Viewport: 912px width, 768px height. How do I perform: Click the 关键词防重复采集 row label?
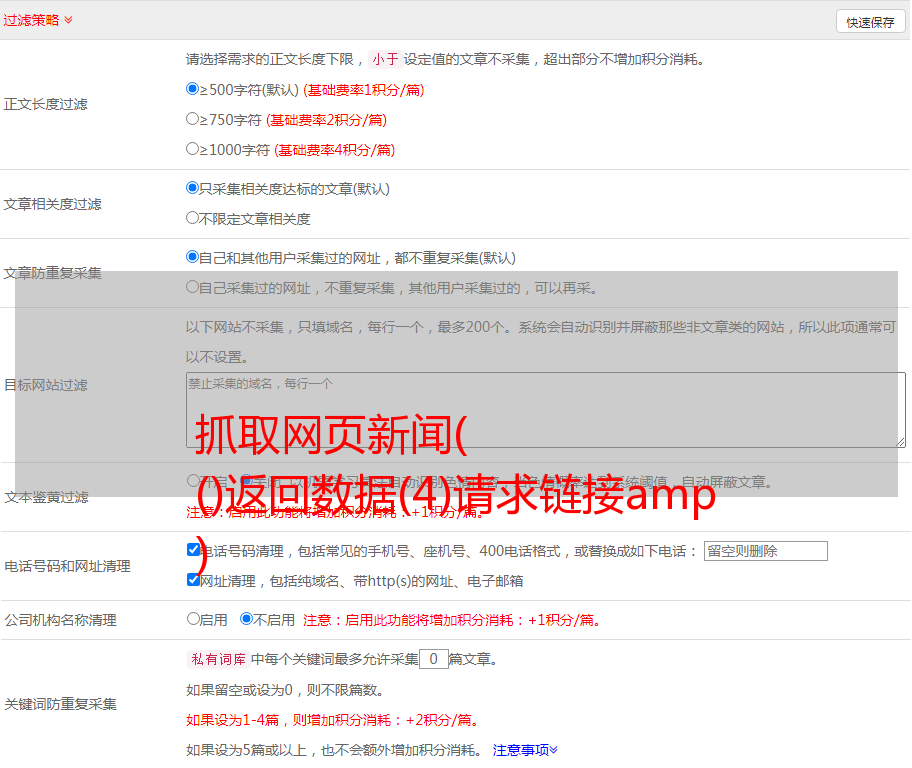60,704
